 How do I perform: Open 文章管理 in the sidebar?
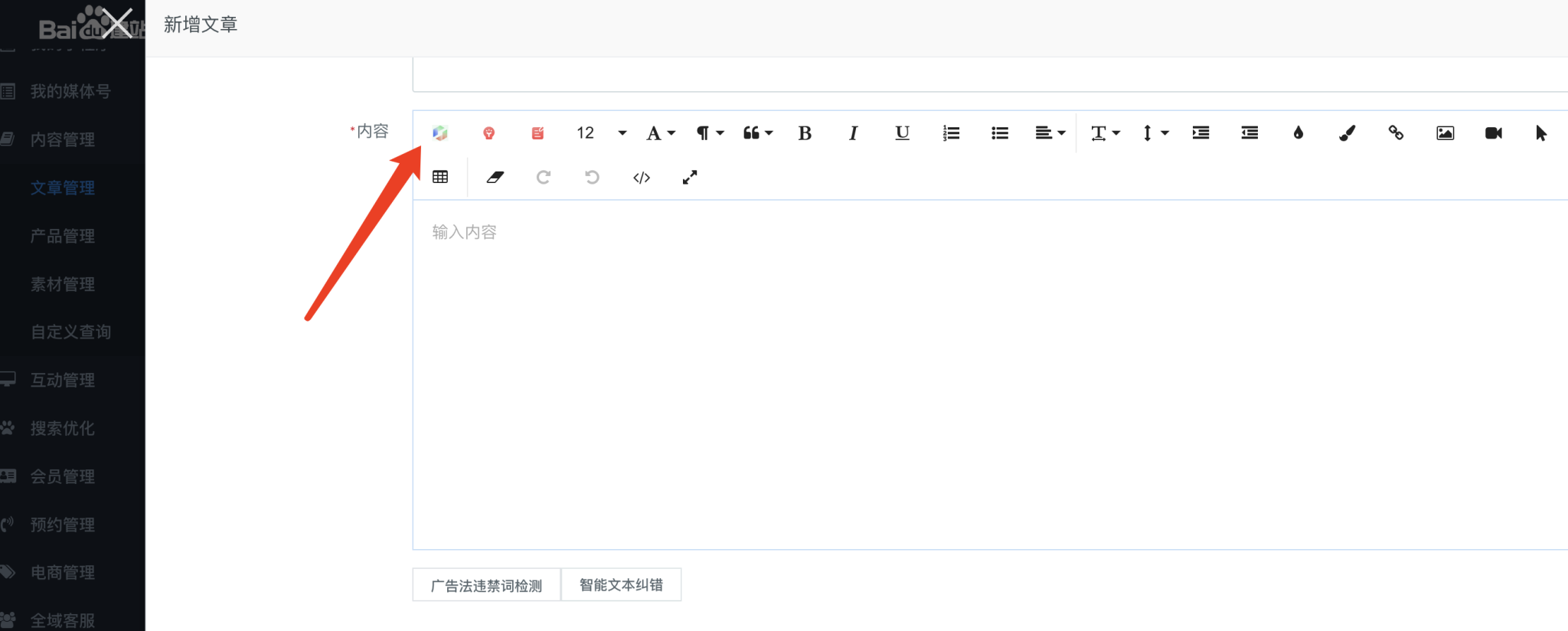[x=63, y=188]
